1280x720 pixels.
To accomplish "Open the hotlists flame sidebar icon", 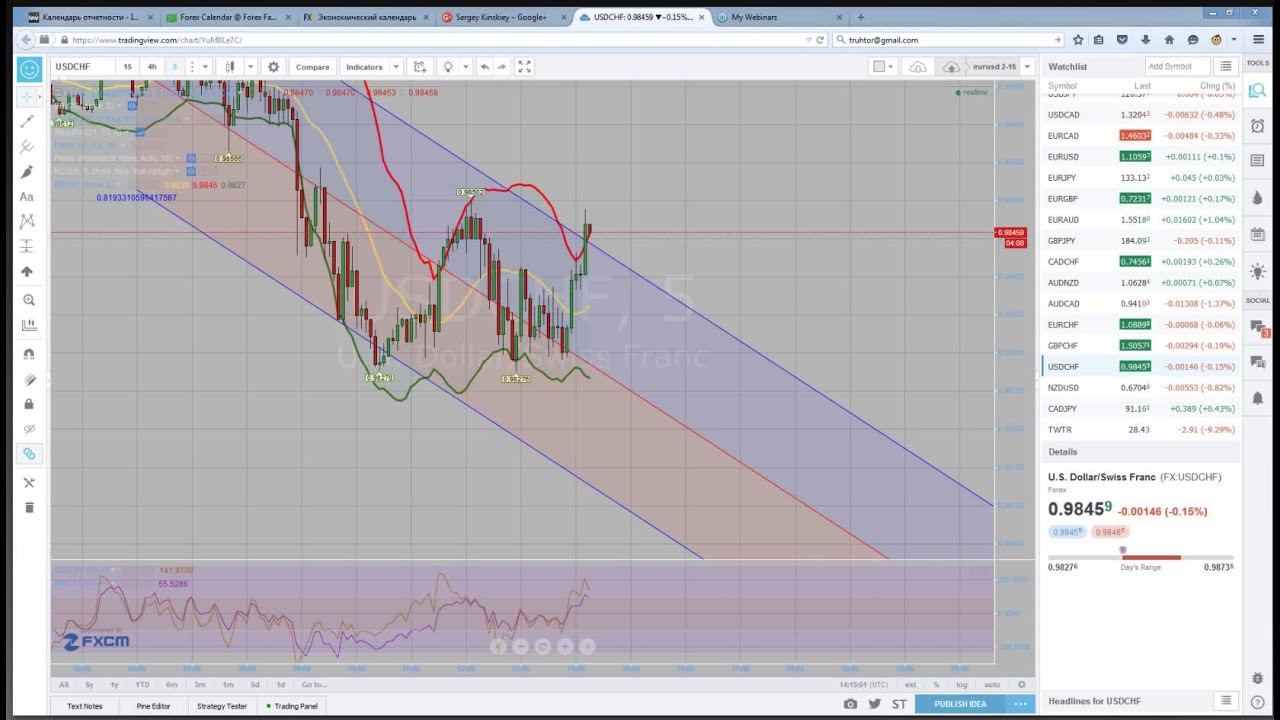I will 1258,198.
